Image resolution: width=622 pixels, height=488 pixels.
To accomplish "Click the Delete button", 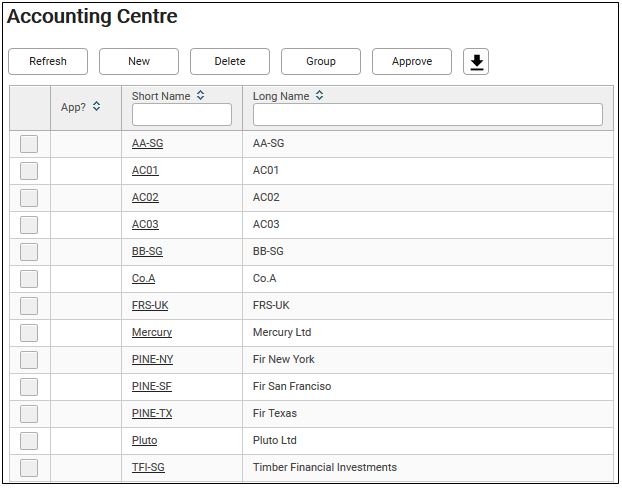I will tap(230, 62).
